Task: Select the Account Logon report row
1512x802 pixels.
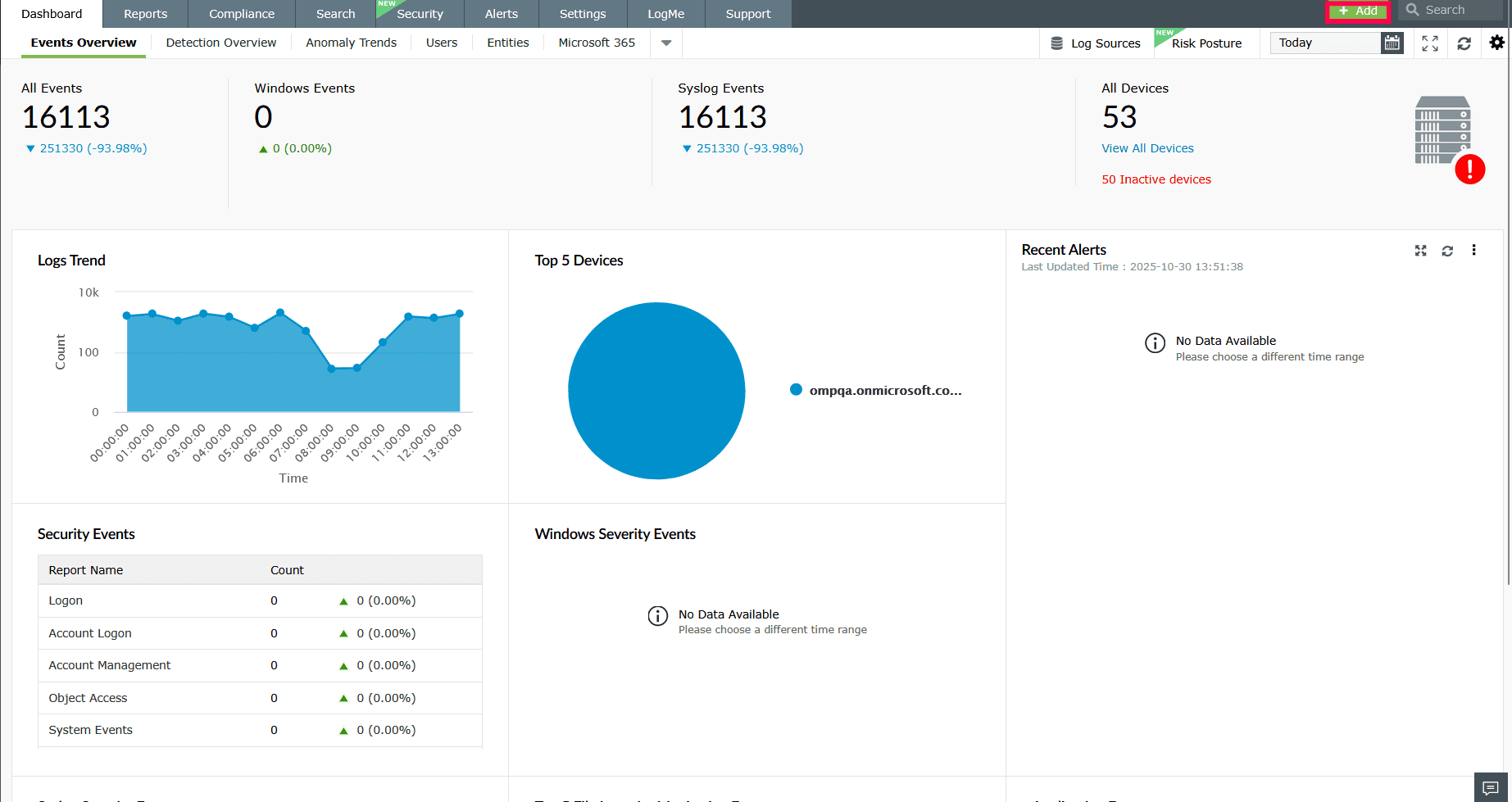Action: [x=260, y=633]
